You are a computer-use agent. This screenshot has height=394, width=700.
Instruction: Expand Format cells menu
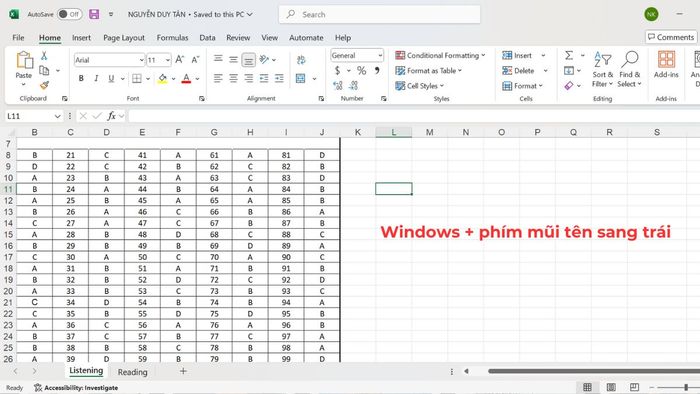tap(522, 86)
